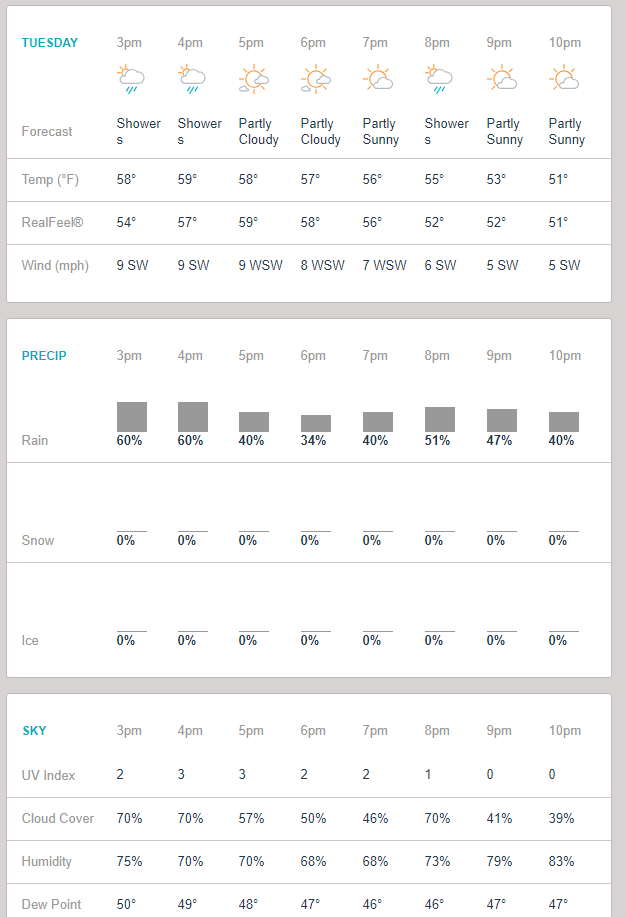The height and width of the screenshot is (917, 626).
Task: Click the 8pm showers weather icon
Action: (x=439, y=79)
